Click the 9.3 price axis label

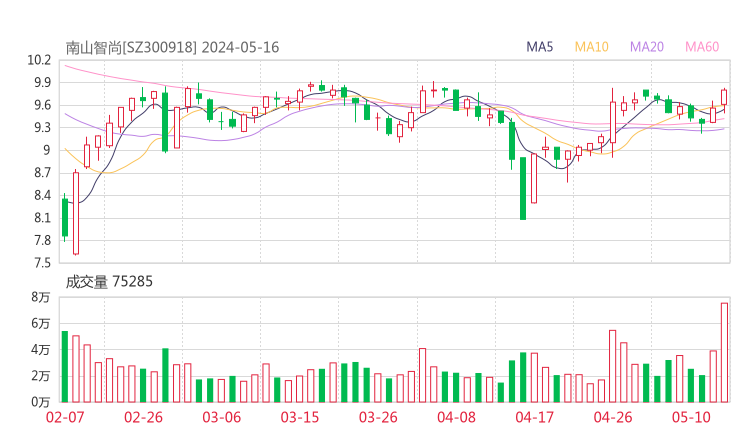pyautogui.click(x=42, y=127)
